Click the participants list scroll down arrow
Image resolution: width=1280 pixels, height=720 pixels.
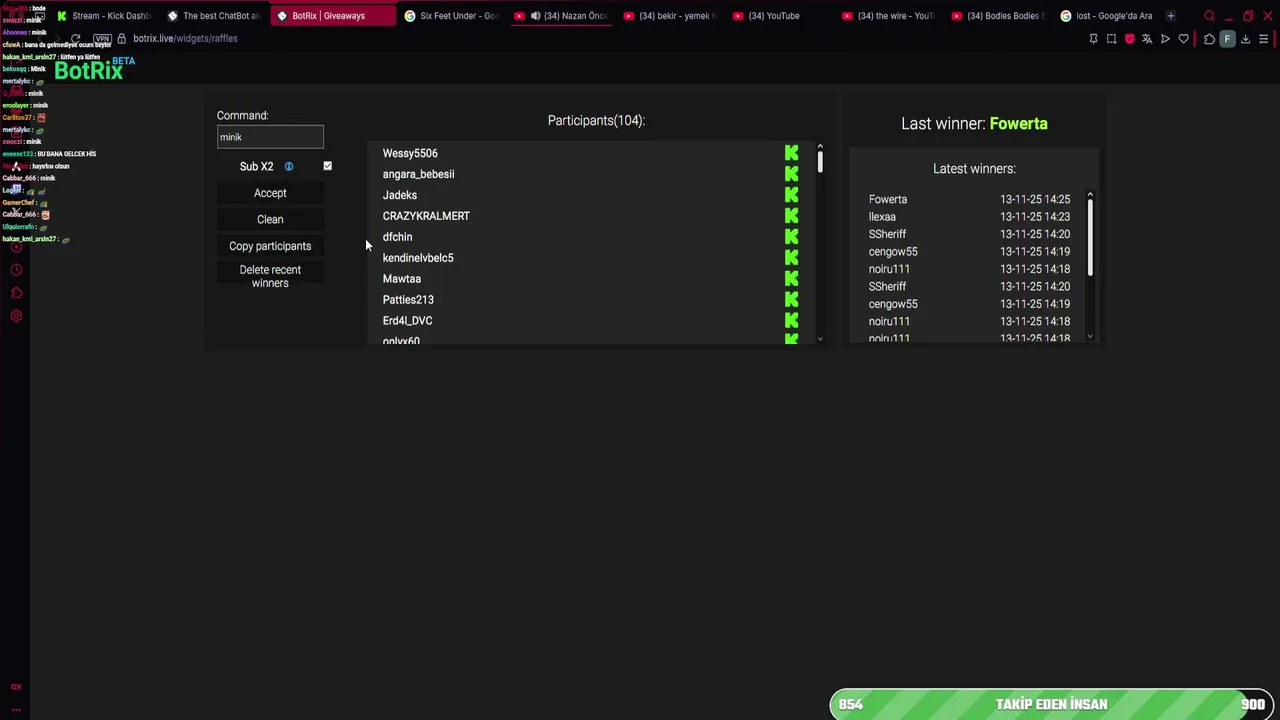tap(820, 339)
